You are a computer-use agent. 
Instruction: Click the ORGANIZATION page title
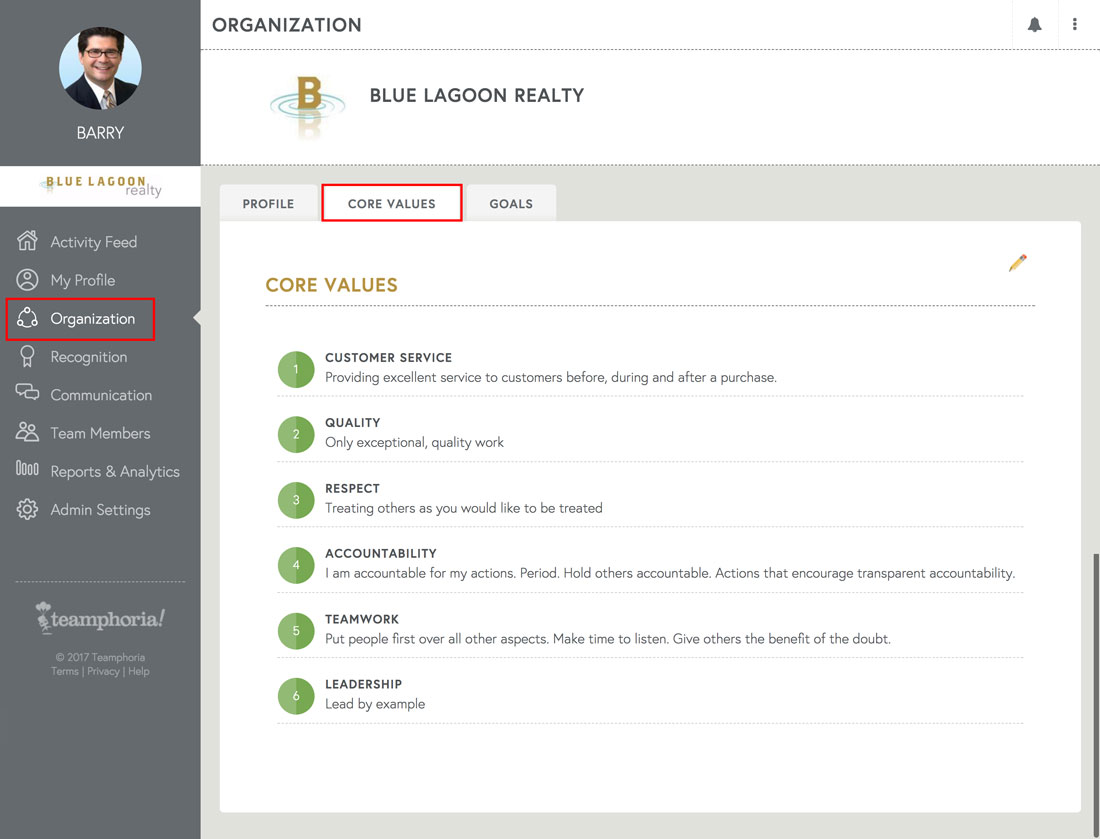tap(287, 25)
